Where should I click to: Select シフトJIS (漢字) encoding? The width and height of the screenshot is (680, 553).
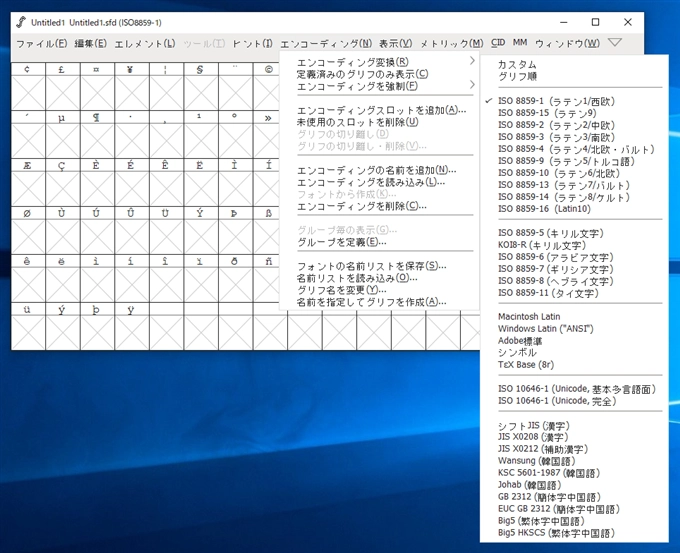[x=574, y=425]
